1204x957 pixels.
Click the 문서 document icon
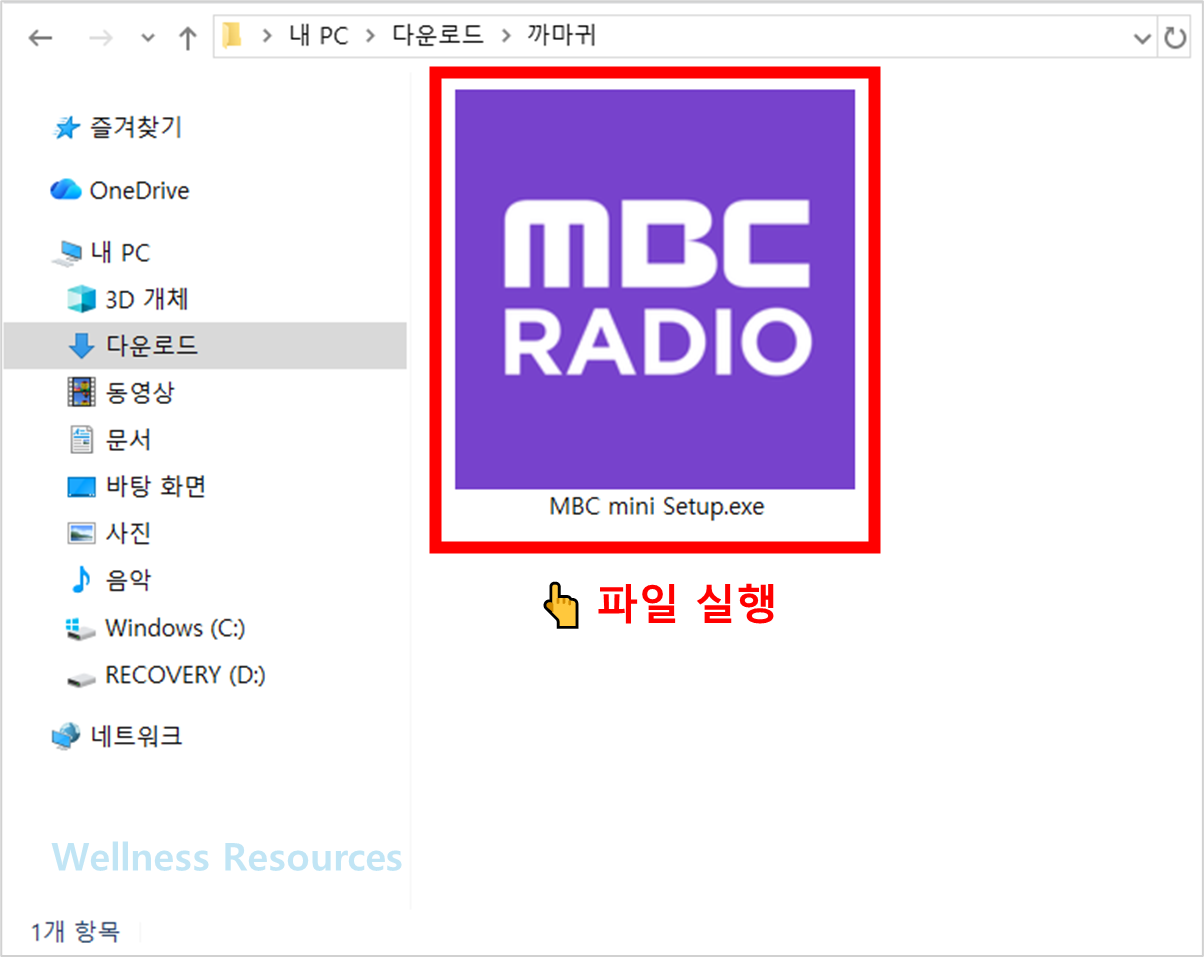81,439
